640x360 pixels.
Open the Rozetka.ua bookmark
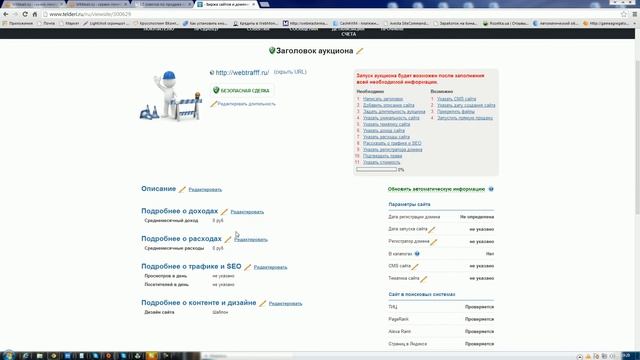tap(505, 23)
